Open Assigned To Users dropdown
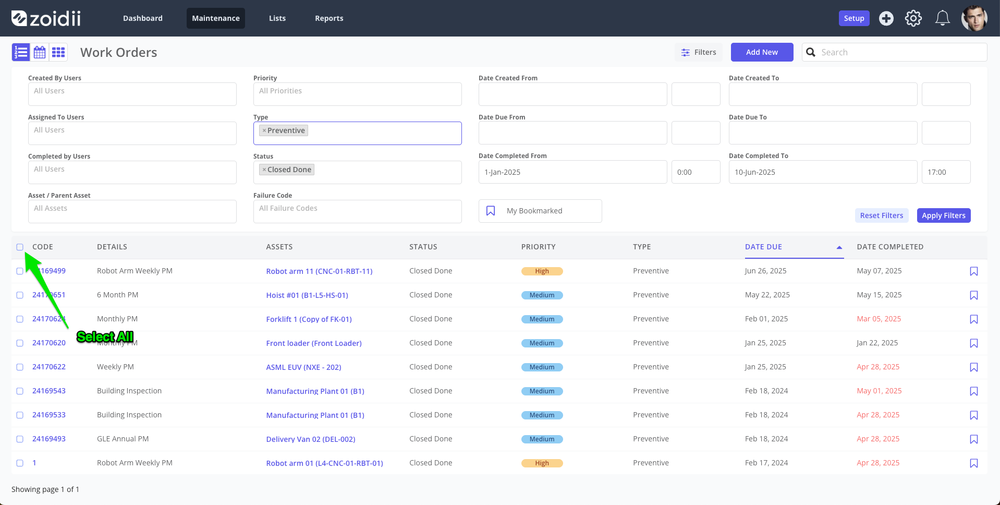Viewport: 1000px width, 505px height. [132, 133]
